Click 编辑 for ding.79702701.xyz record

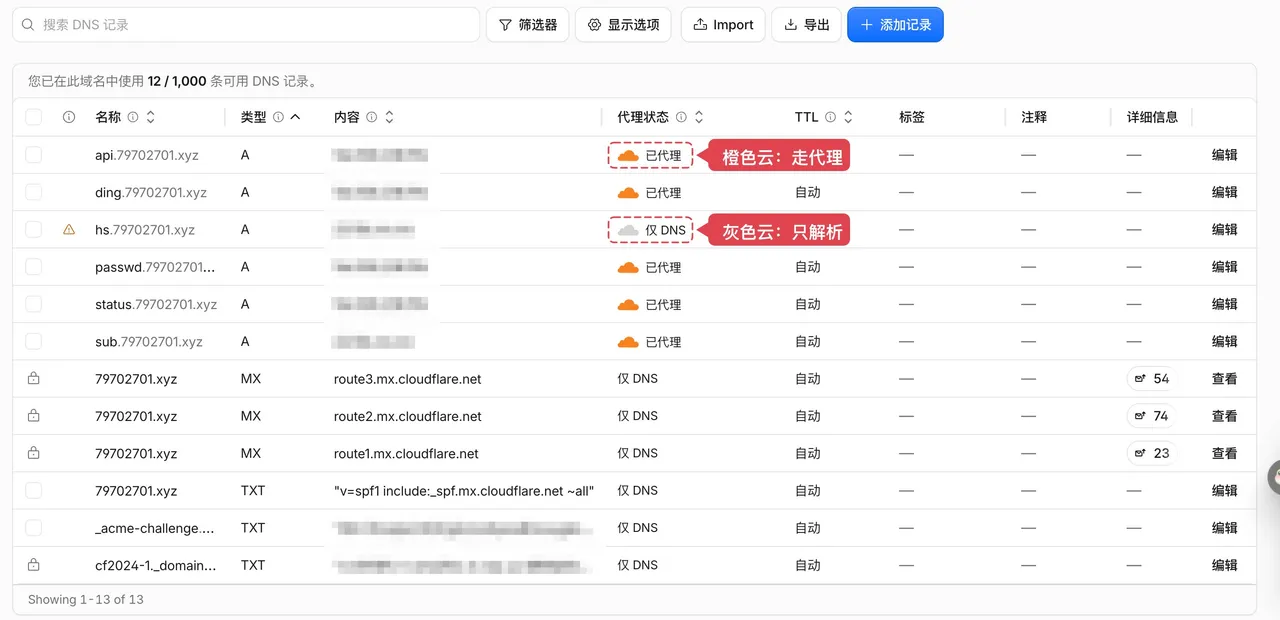coord(1225,192)
